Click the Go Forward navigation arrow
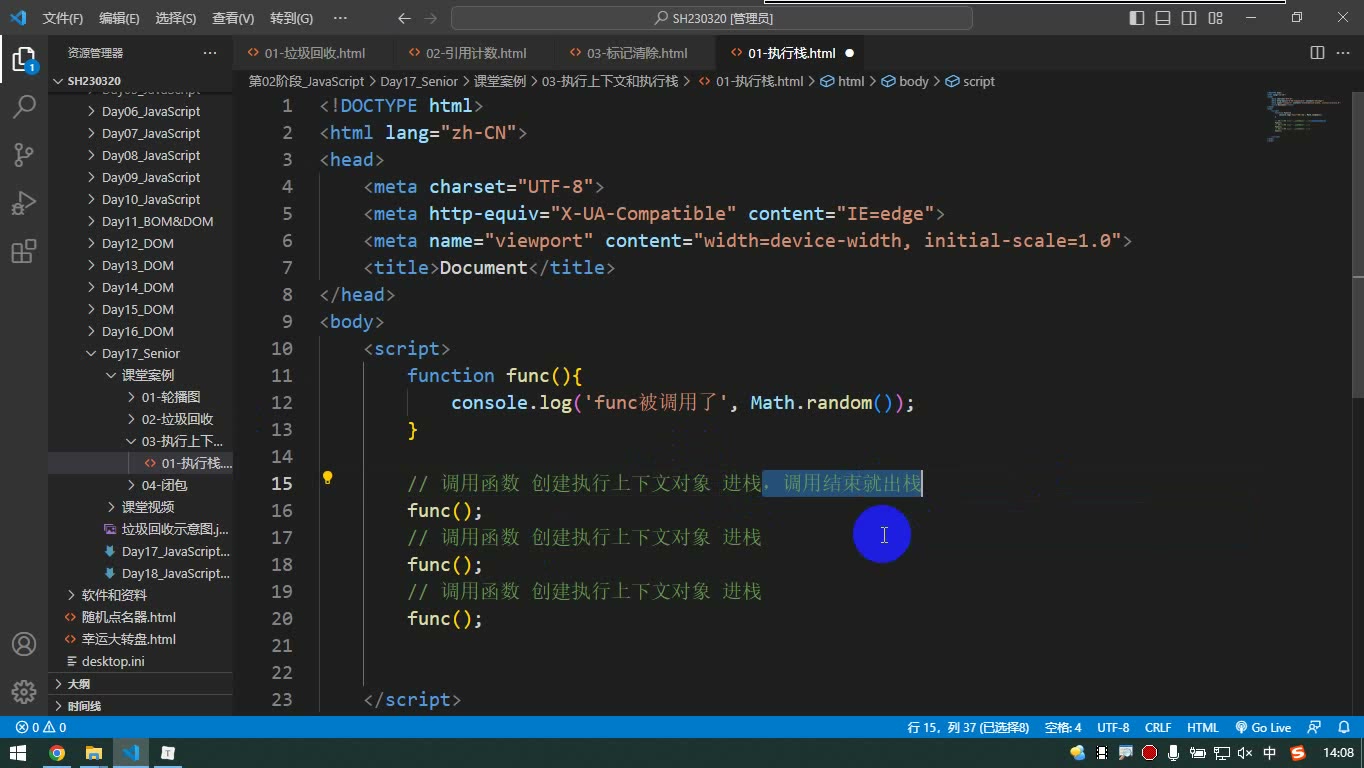Viewport: 1364px width, 768px height. pyautogui.click(x=431, y=18)
